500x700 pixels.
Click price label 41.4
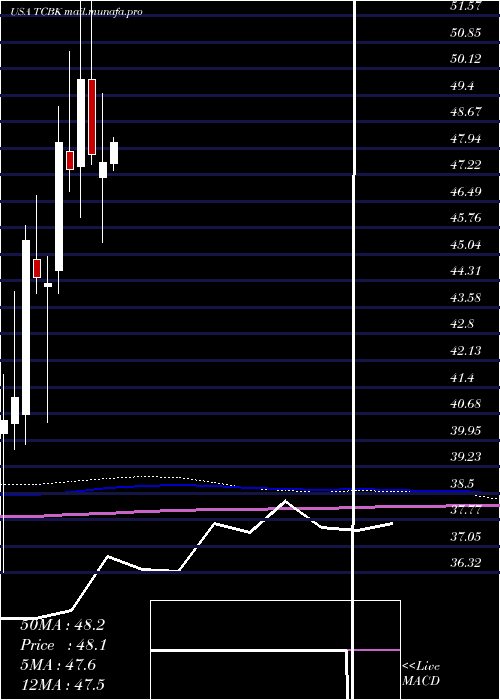click(463, 378)
